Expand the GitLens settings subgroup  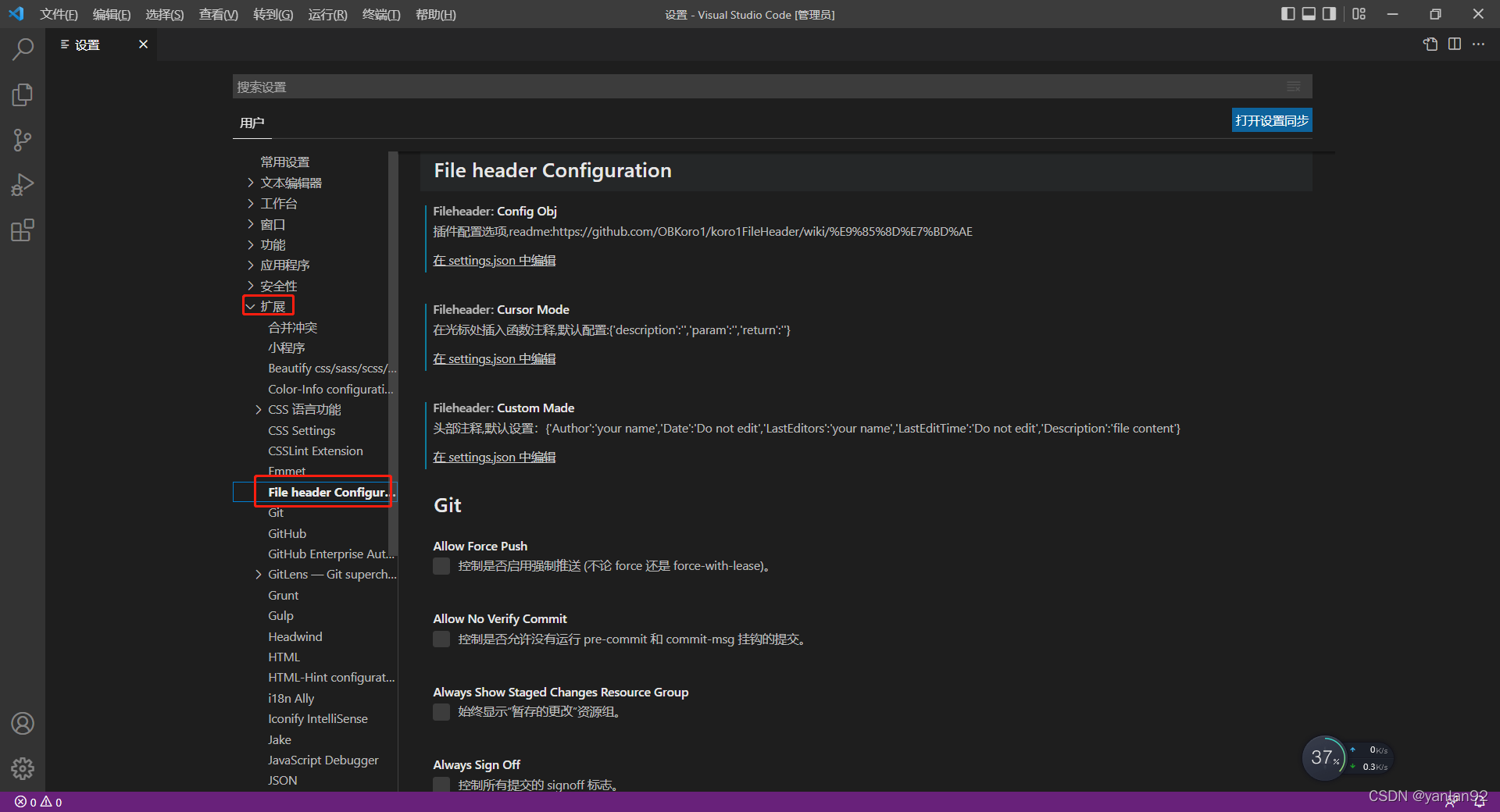tap(259, 575)
